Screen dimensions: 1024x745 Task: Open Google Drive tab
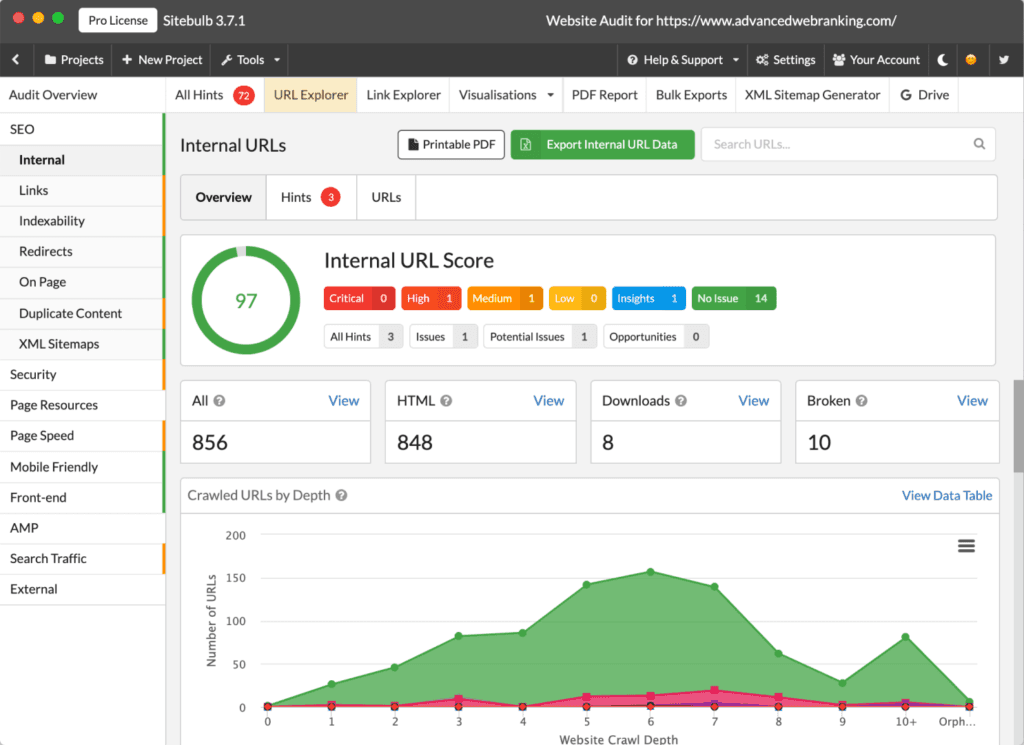[x=924, y=95]
